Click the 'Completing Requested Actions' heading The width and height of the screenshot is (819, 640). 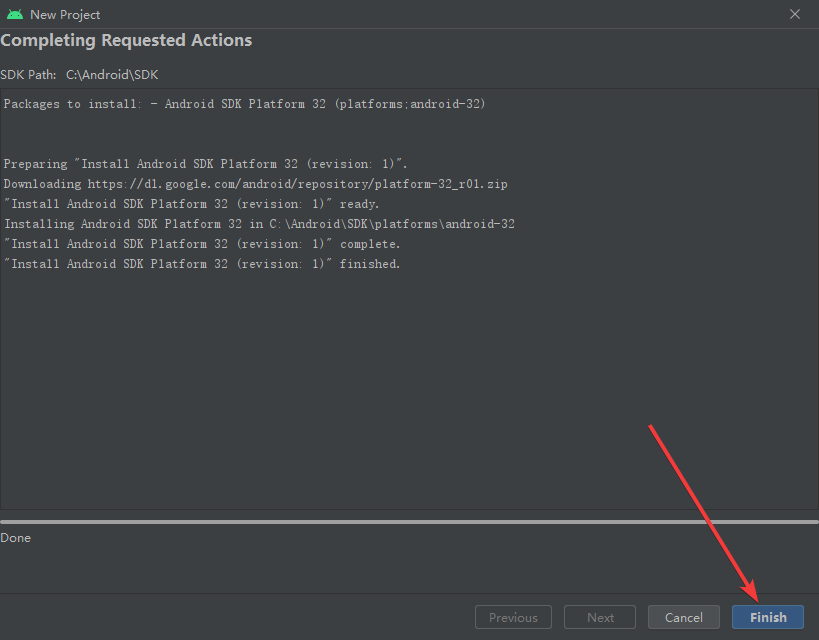[126, 40]
